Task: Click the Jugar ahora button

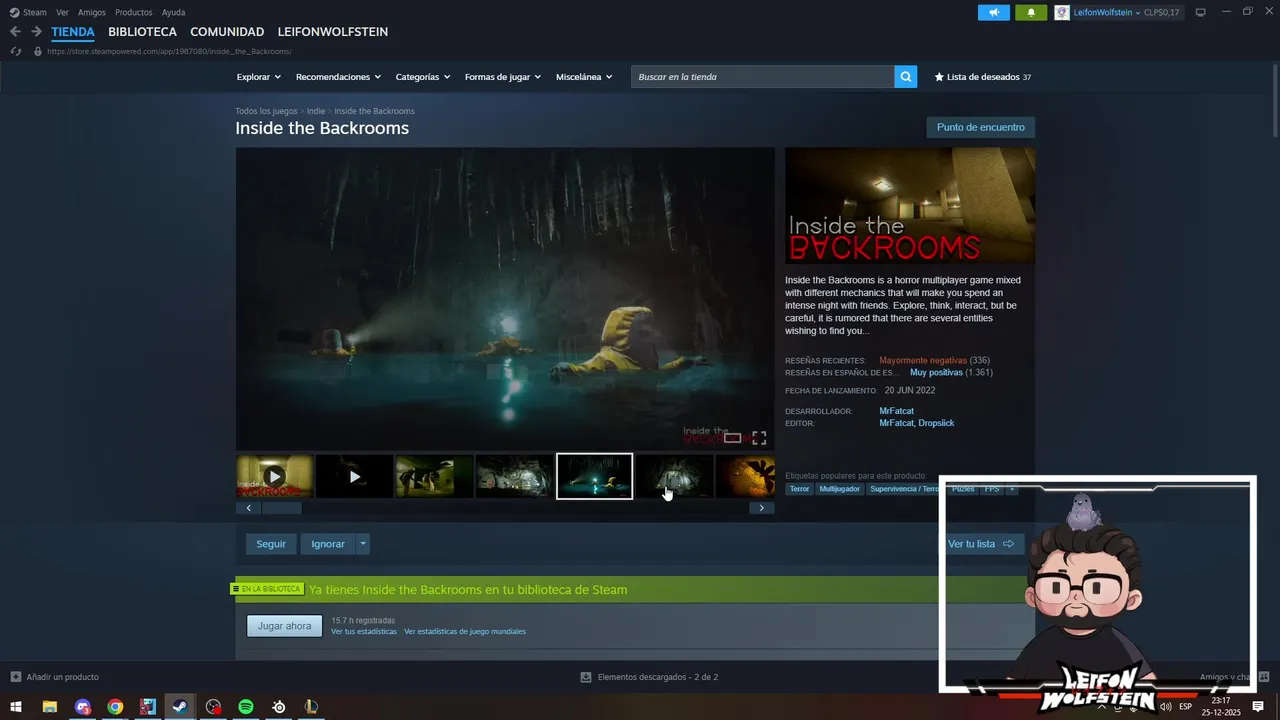Action: pyautogui.click(x=285, y=626)
